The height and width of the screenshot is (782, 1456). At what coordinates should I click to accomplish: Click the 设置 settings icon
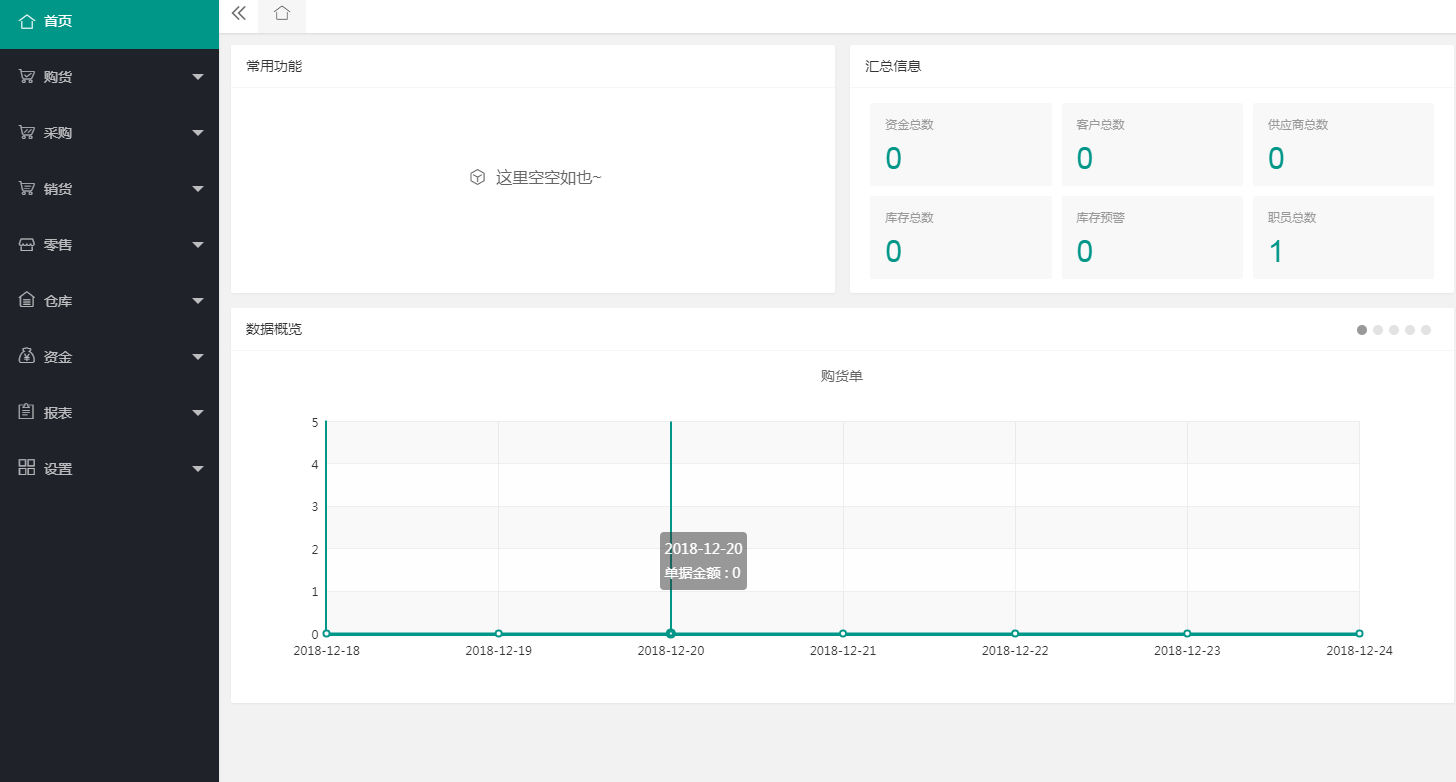(x=26, y=468)
